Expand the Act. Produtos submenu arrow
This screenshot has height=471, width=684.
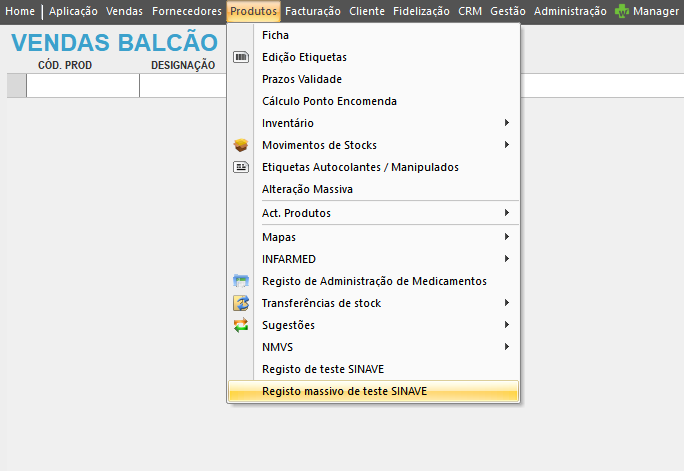[x=507, y=213]
